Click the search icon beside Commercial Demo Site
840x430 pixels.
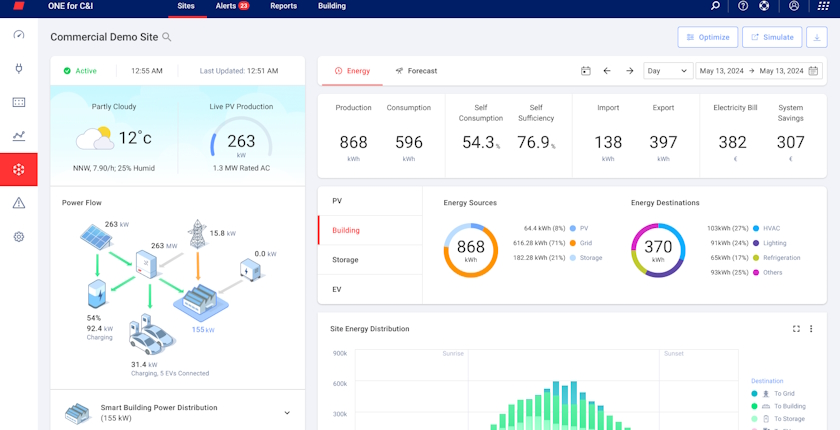tap(167, 37)
